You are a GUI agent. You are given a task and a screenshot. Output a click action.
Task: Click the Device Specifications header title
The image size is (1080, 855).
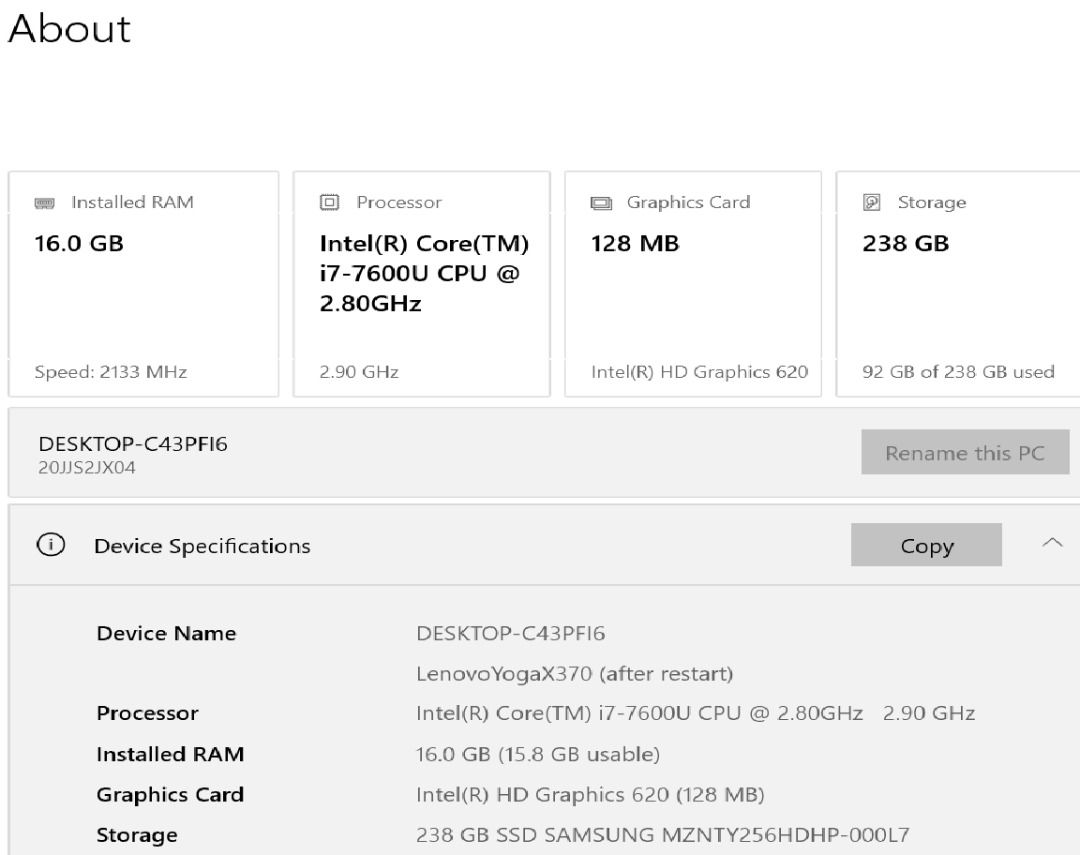[202, 546]
